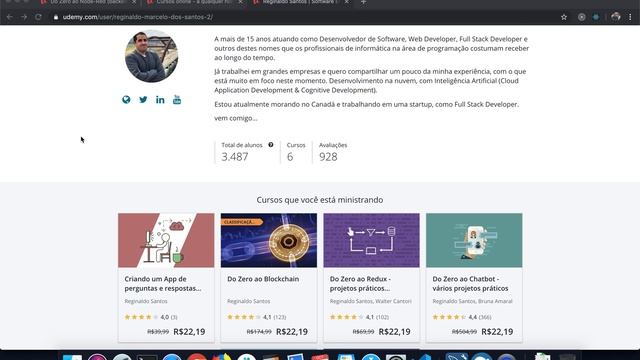Close the 'Reginaldo Santos' tab

pyautogui.click(x=347, y=2)
